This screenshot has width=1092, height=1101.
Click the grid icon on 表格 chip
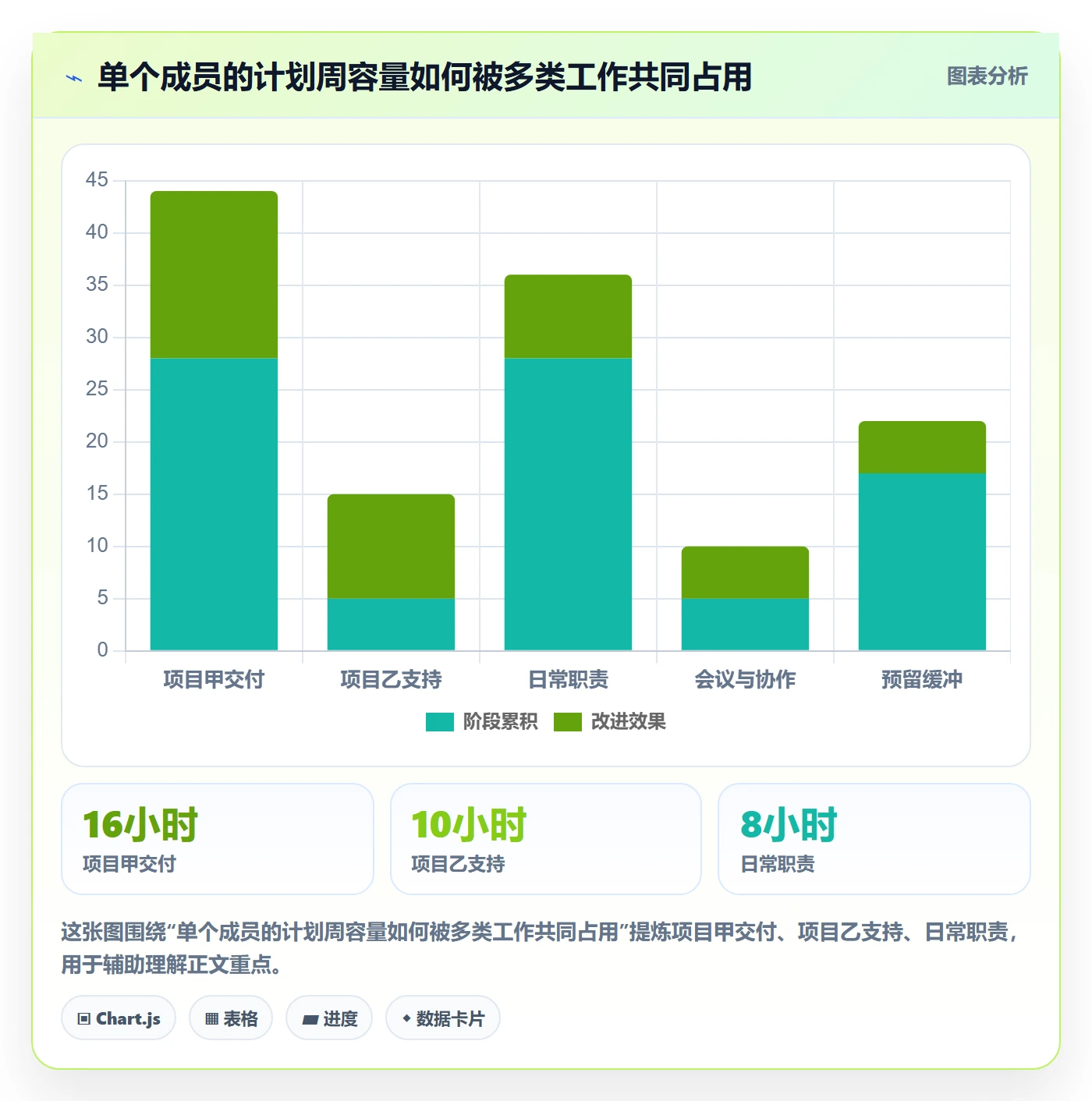tap(211, 1019)
